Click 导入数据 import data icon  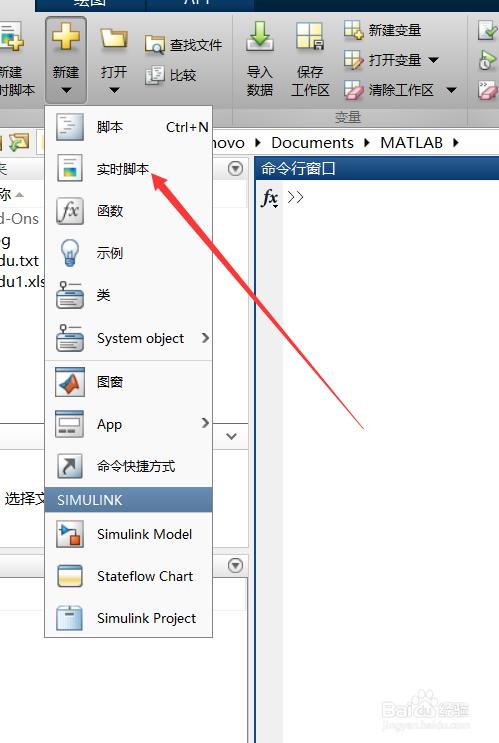[260, 36]
